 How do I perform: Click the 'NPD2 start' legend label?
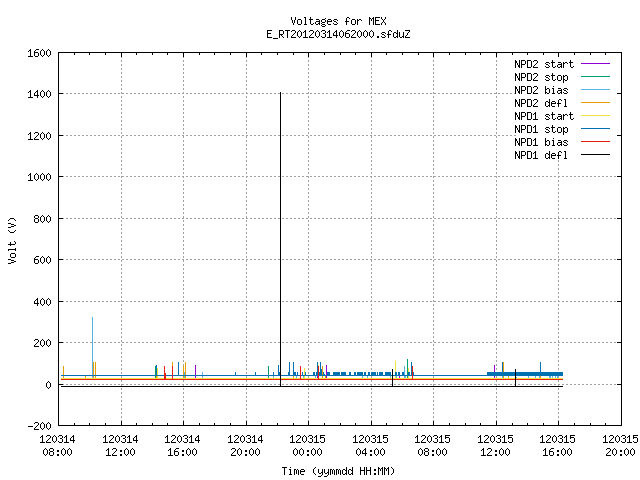544,64
